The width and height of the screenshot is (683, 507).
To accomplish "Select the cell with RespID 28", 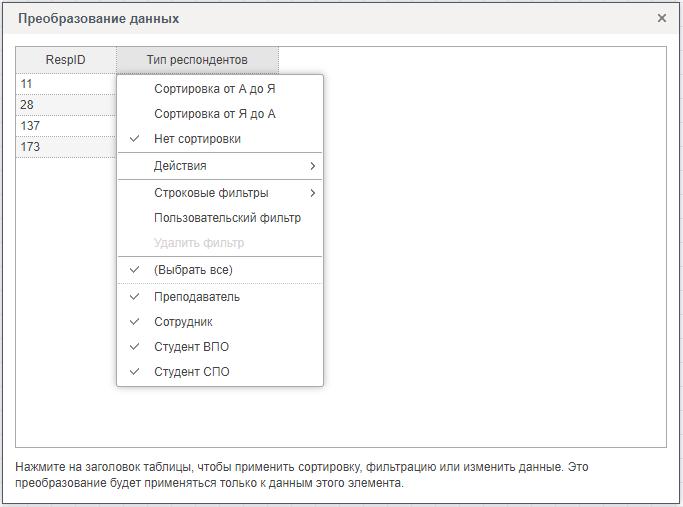I will point(66,105).
